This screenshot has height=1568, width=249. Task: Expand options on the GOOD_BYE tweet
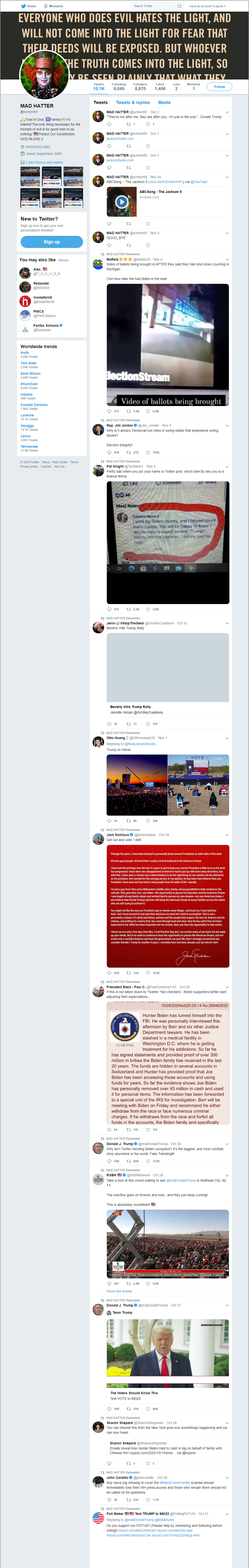pyautogui.click(x=227, y=233)
